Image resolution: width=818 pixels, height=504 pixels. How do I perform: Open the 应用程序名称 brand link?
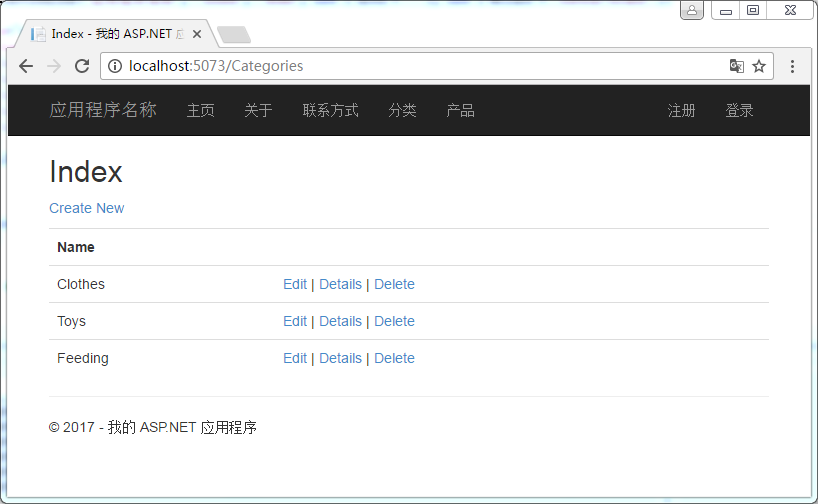click(103, 110)
